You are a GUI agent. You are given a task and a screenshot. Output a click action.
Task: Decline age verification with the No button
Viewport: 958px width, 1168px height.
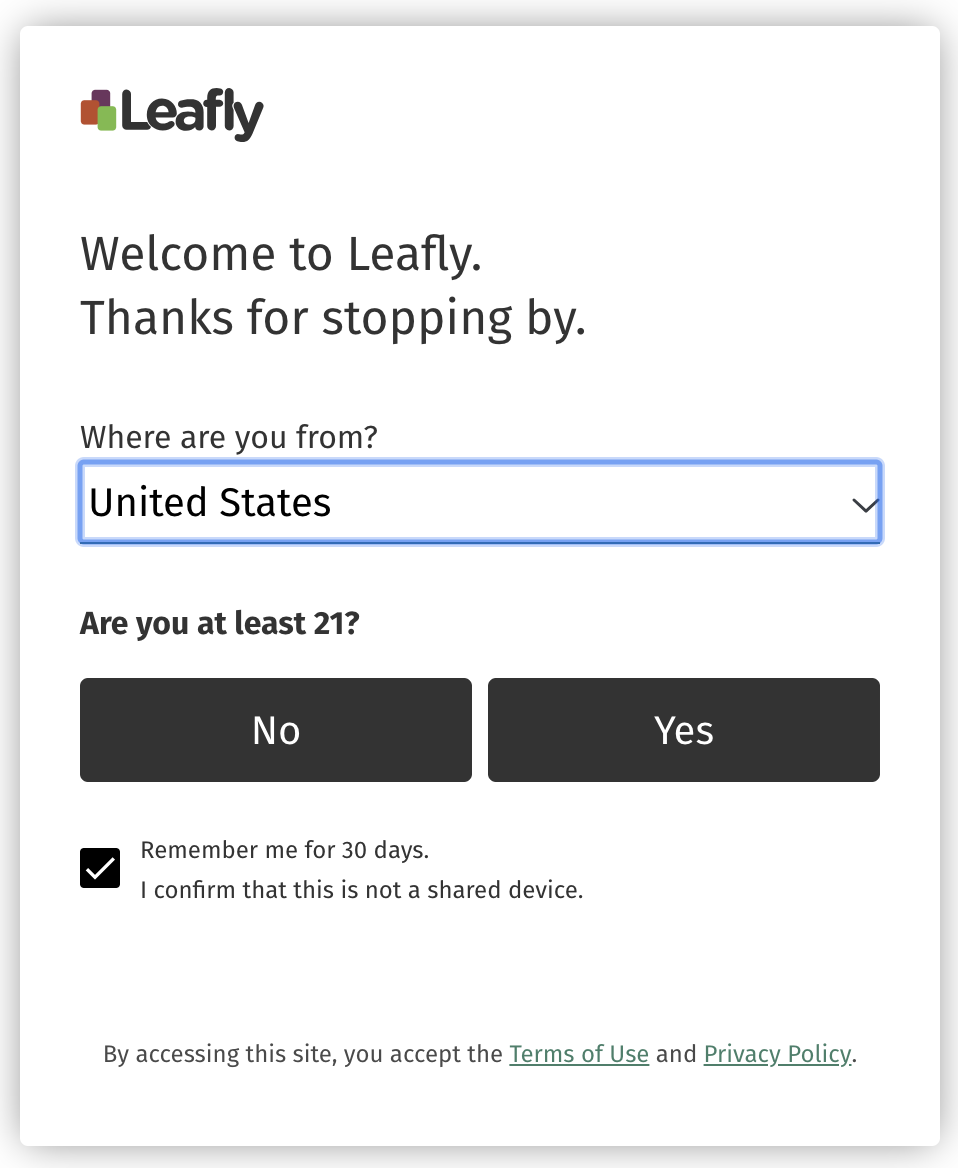click(x=276, y=730)
